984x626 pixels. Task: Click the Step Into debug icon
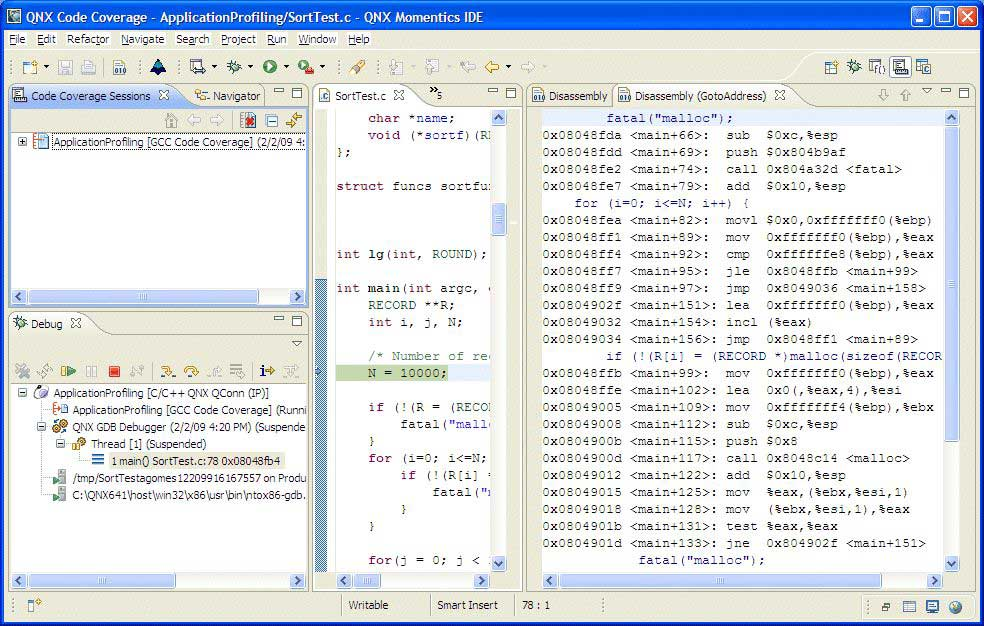[168, 371]
